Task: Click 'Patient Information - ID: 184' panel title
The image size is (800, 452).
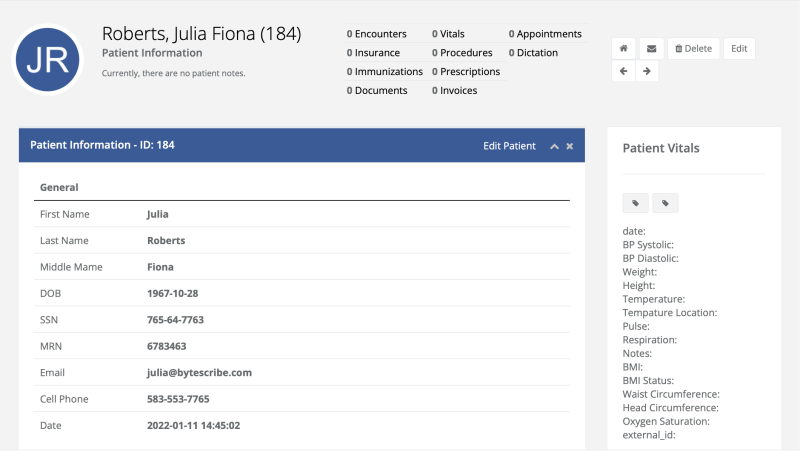Action: click(x=102, y=145)
